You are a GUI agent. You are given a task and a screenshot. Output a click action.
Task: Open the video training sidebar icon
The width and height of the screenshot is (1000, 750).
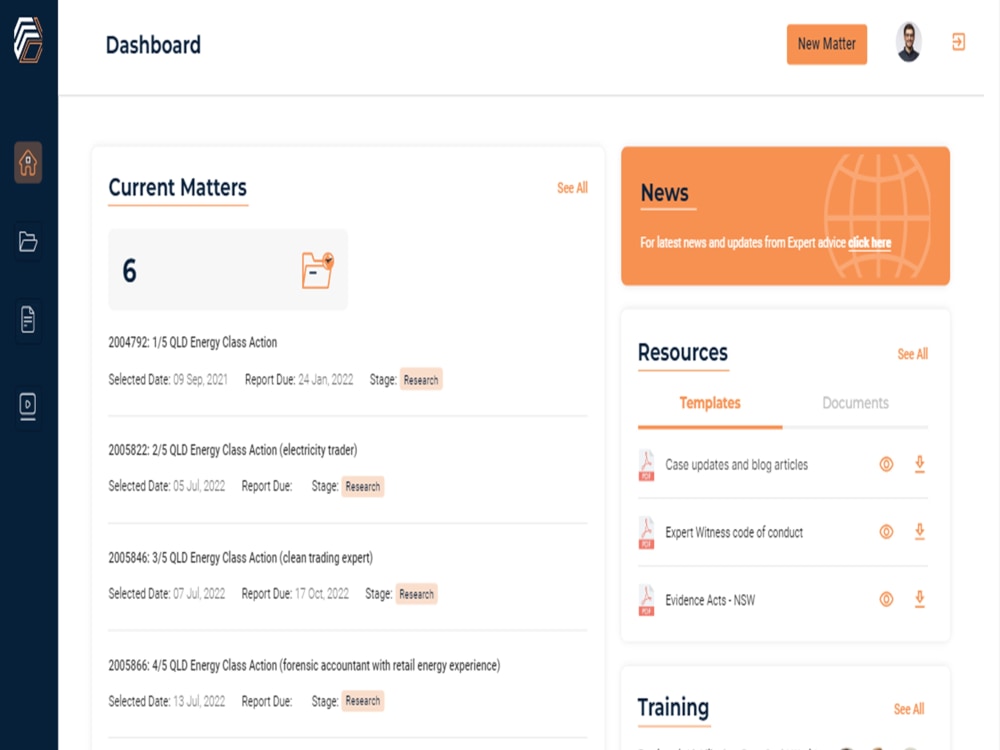[x=28, y=405]
